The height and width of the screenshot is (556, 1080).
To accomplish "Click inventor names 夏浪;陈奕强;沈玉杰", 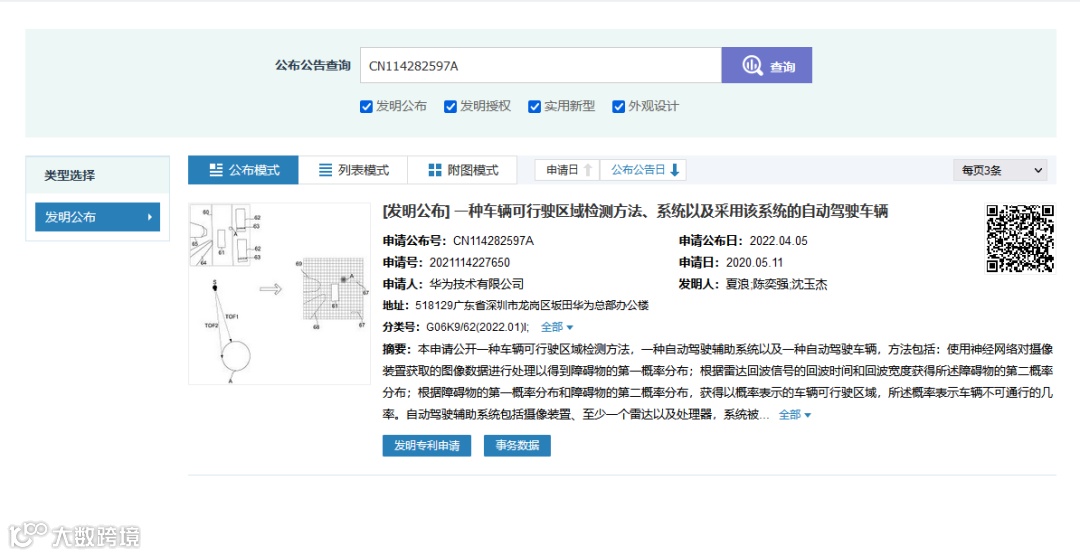I will tap(776, 284).
